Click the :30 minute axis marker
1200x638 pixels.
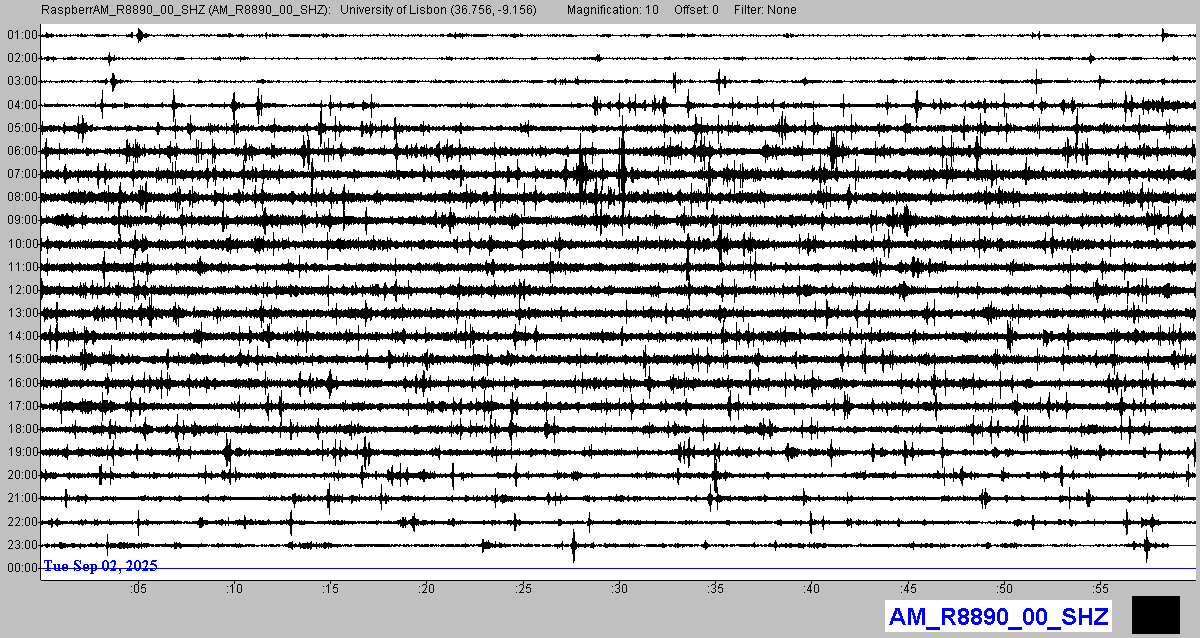pyautogui.click(x=619, y=589)
